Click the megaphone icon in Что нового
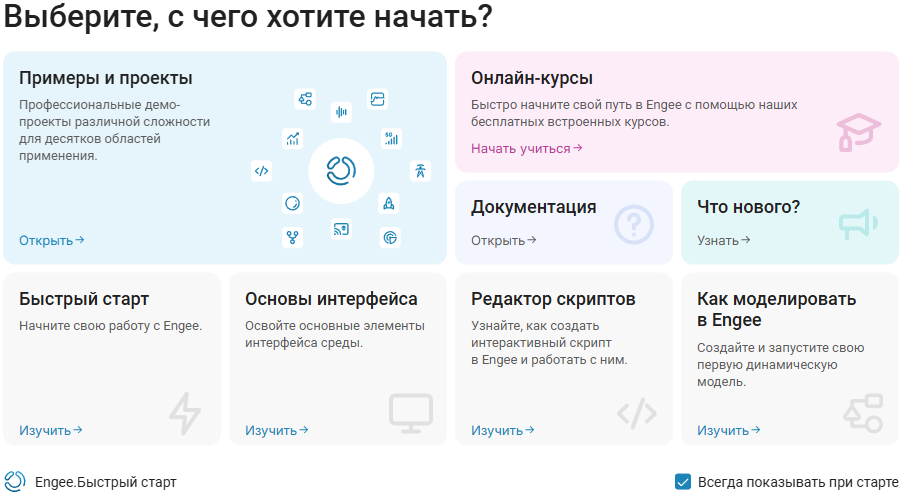902x495 pixels. pos(858,224)
